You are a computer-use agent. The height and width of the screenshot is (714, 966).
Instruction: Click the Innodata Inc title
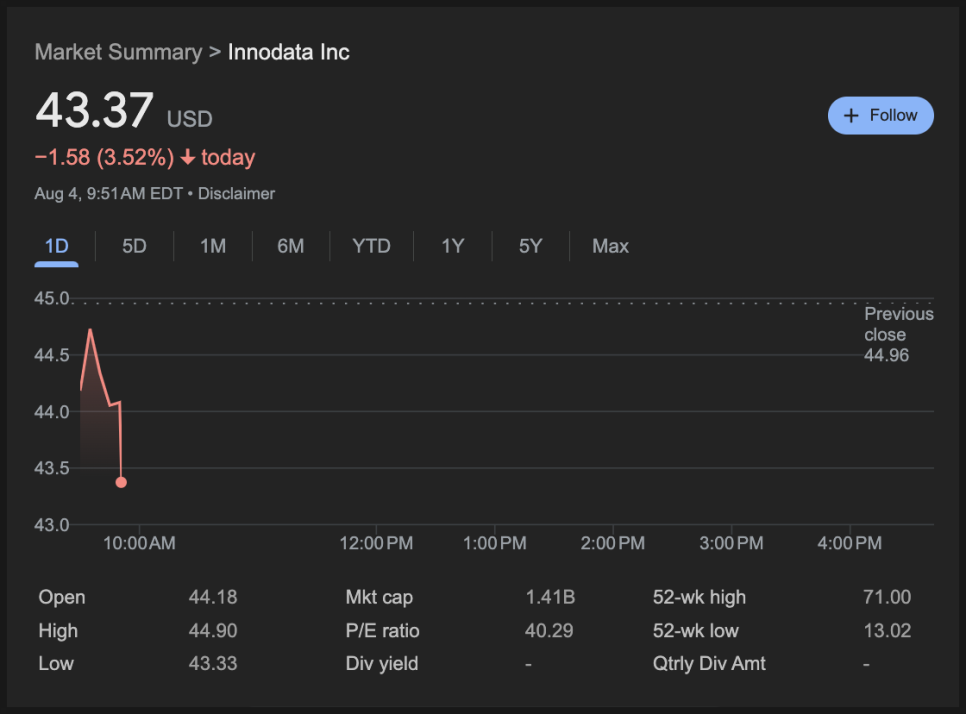[289, 52]
